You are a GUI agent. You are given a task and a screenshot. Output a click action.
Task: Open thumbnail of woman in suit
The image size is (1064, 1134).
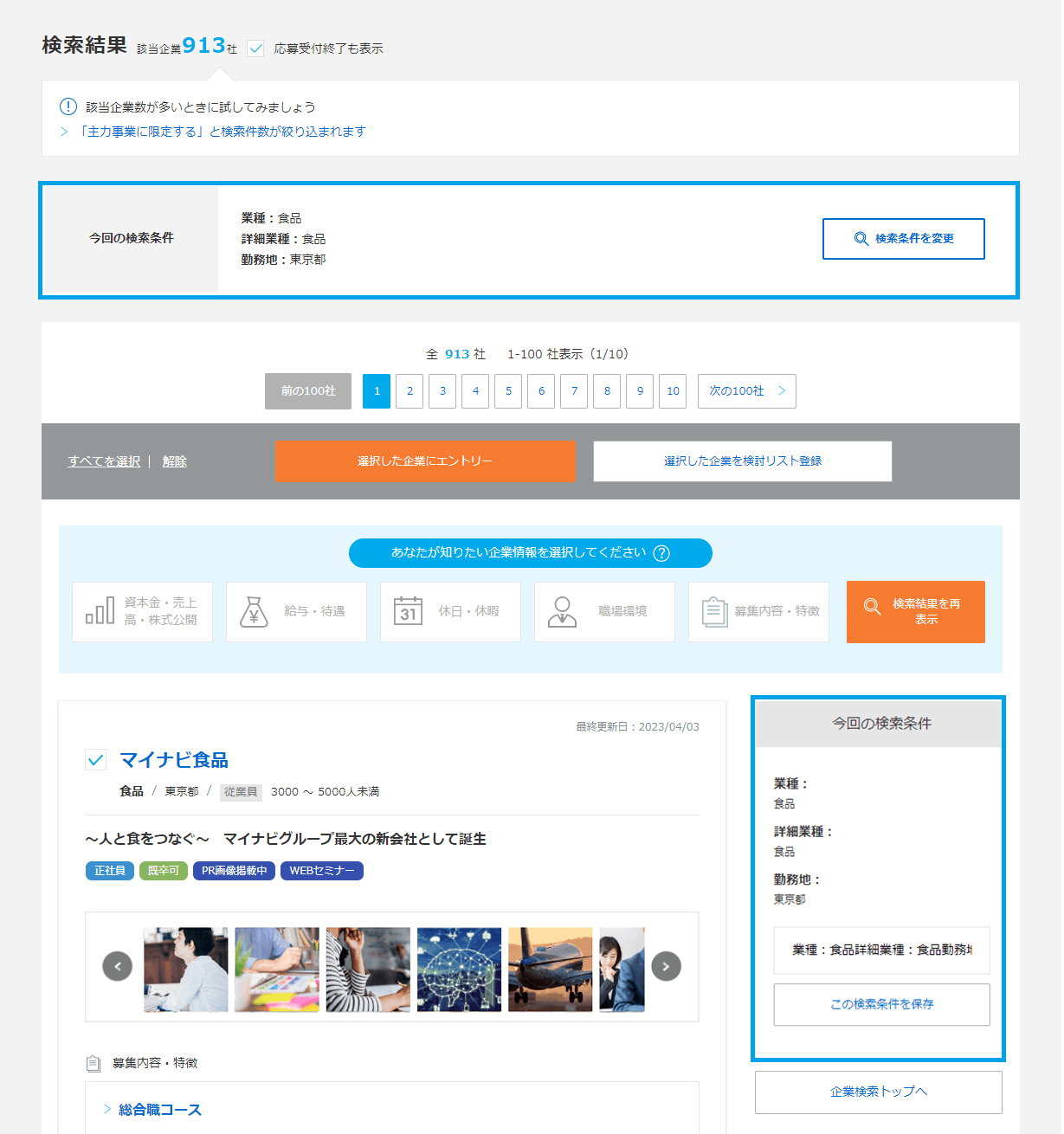(x=622, y=970)
